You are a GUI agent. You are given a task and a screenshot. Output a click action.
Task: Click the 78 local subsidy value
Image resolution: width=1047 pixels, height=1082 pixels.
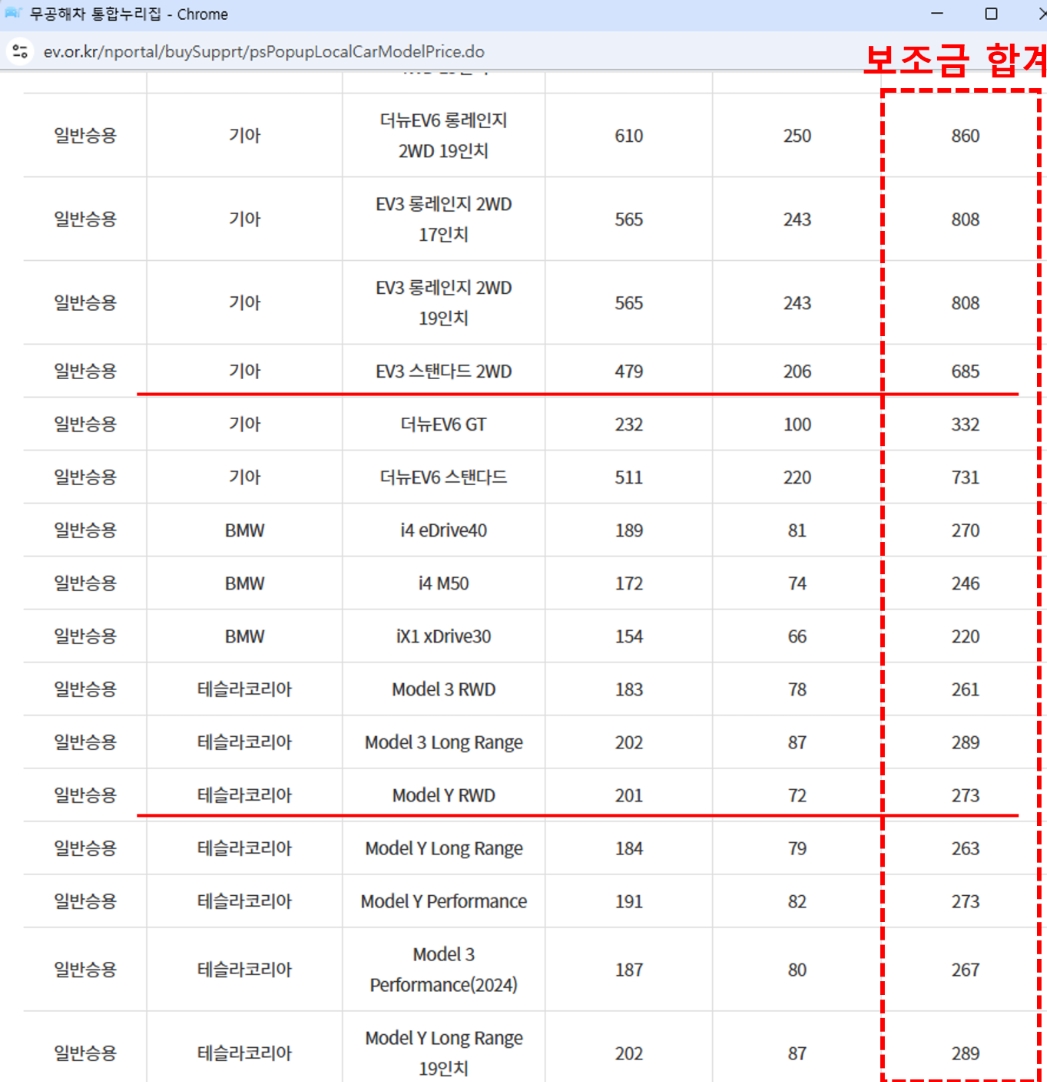(x=797, y=689)
